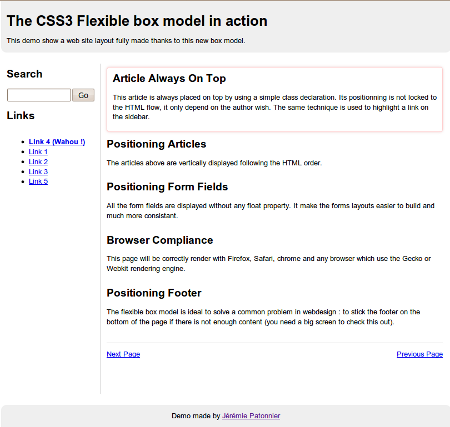Click the Positioning Form Fields heading
Image resolution: width=450 pixels, height=427 pixels.
pyautogui.click(x=167, y=187)
